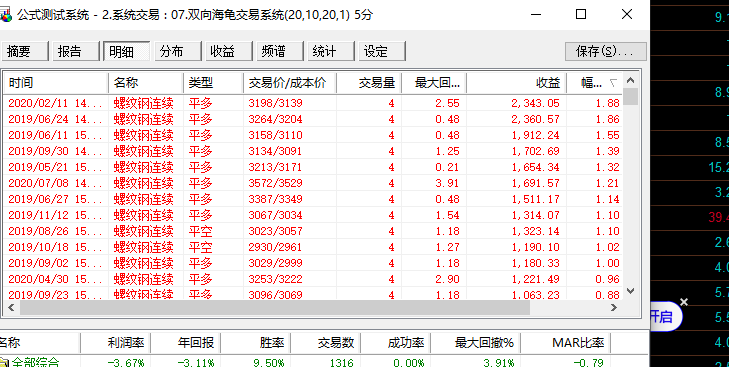Select the row dated 2019/05/21
Screen dimensions: 729x367
click(314, 167)
